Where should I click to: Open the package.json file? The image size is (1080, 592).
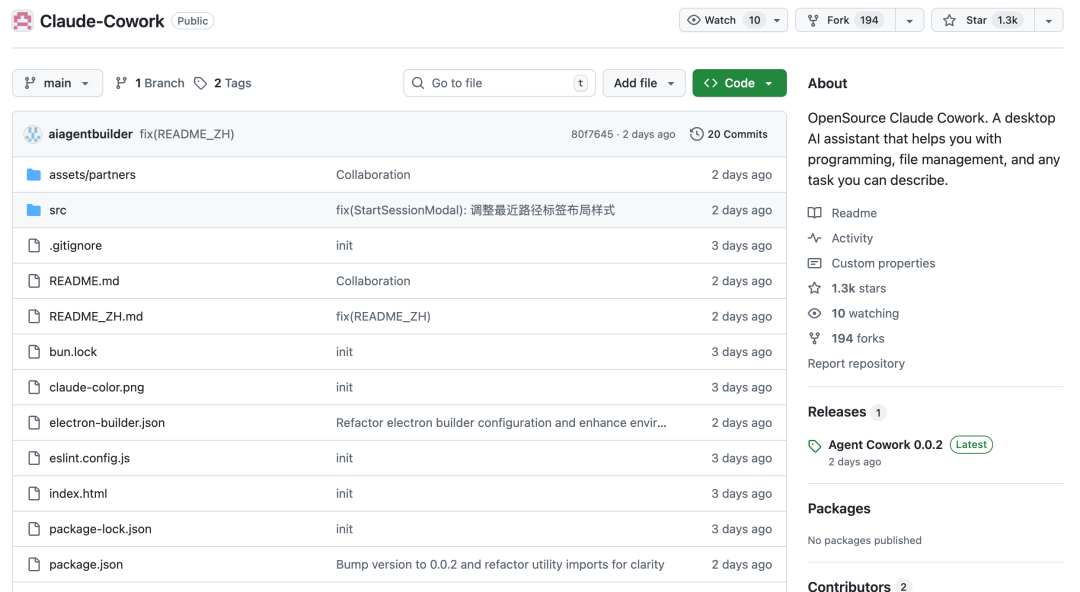86,564
